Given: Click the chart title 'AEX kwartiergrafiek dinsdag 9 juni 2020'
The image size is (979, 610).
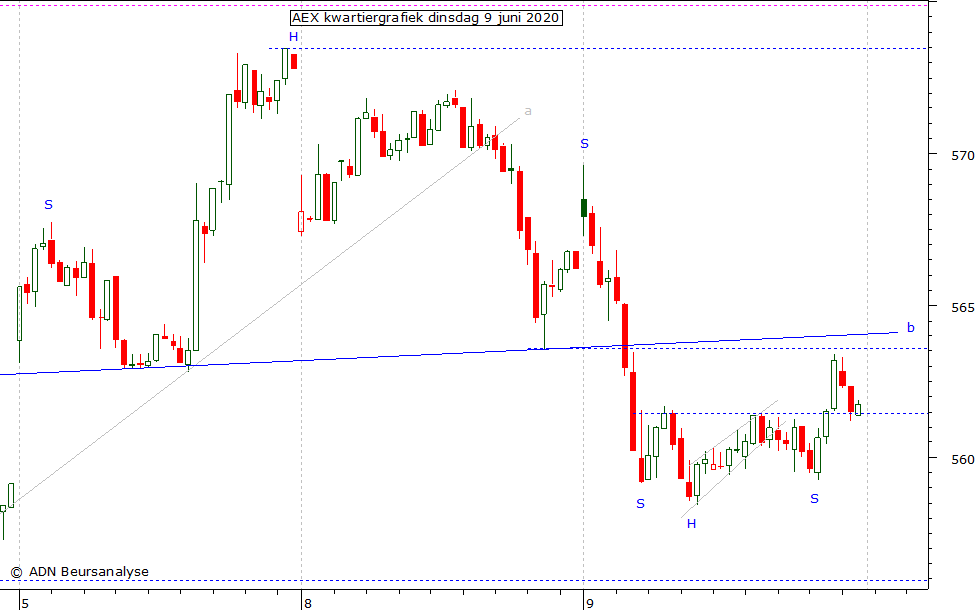Looking at the screenshot, I should [426, 17].
